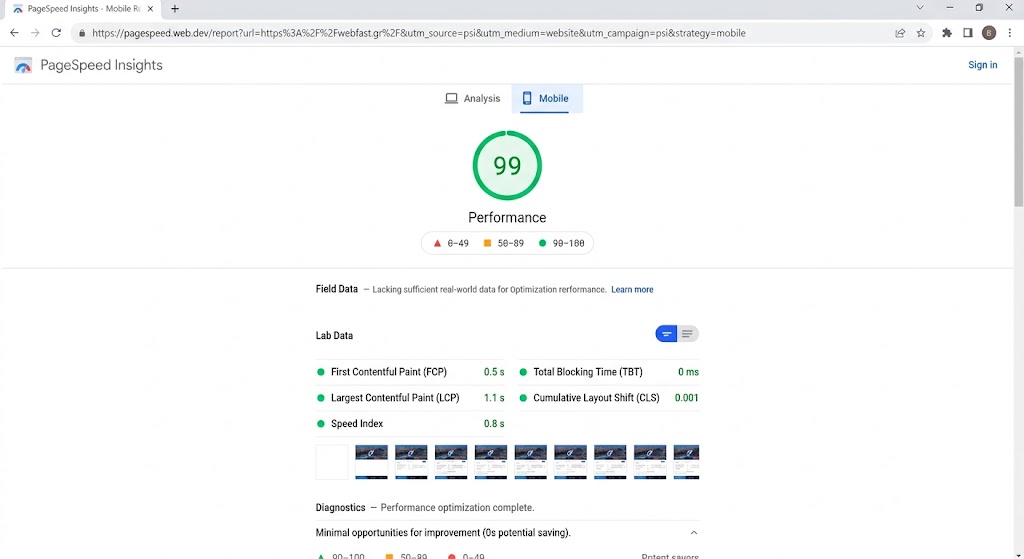Click the Performance label under the score
1024x559 pixels.
(507, 217)
